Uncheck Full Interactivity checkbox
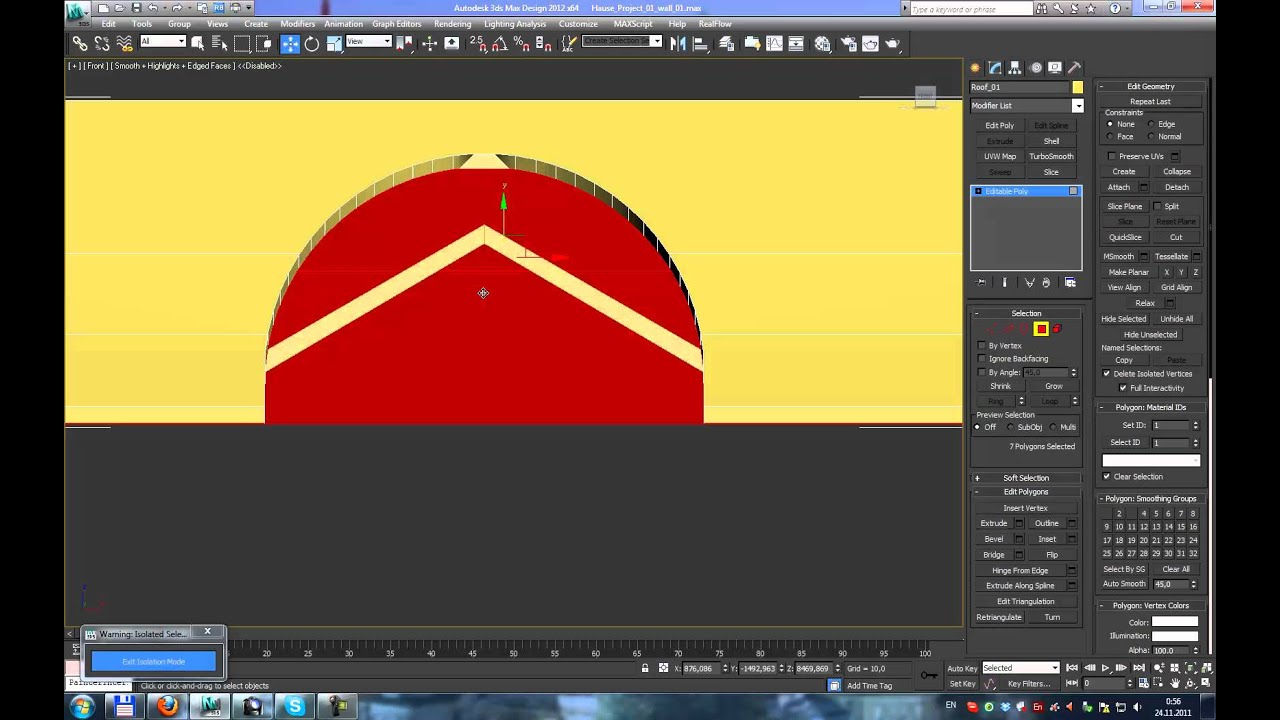Viewport: 1280px width, 720px height. 1123,388
